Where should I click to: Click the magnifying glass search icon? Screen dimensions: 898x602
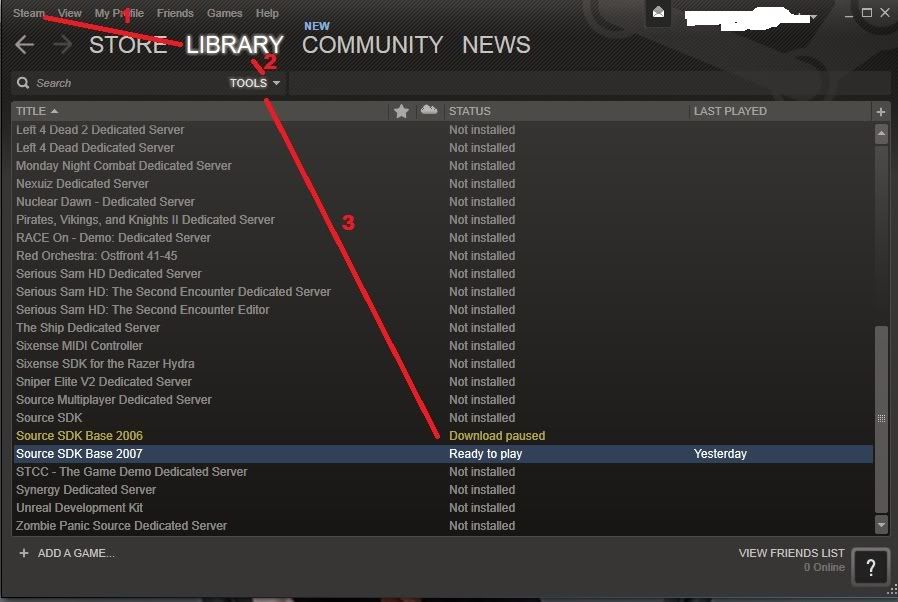22,83
